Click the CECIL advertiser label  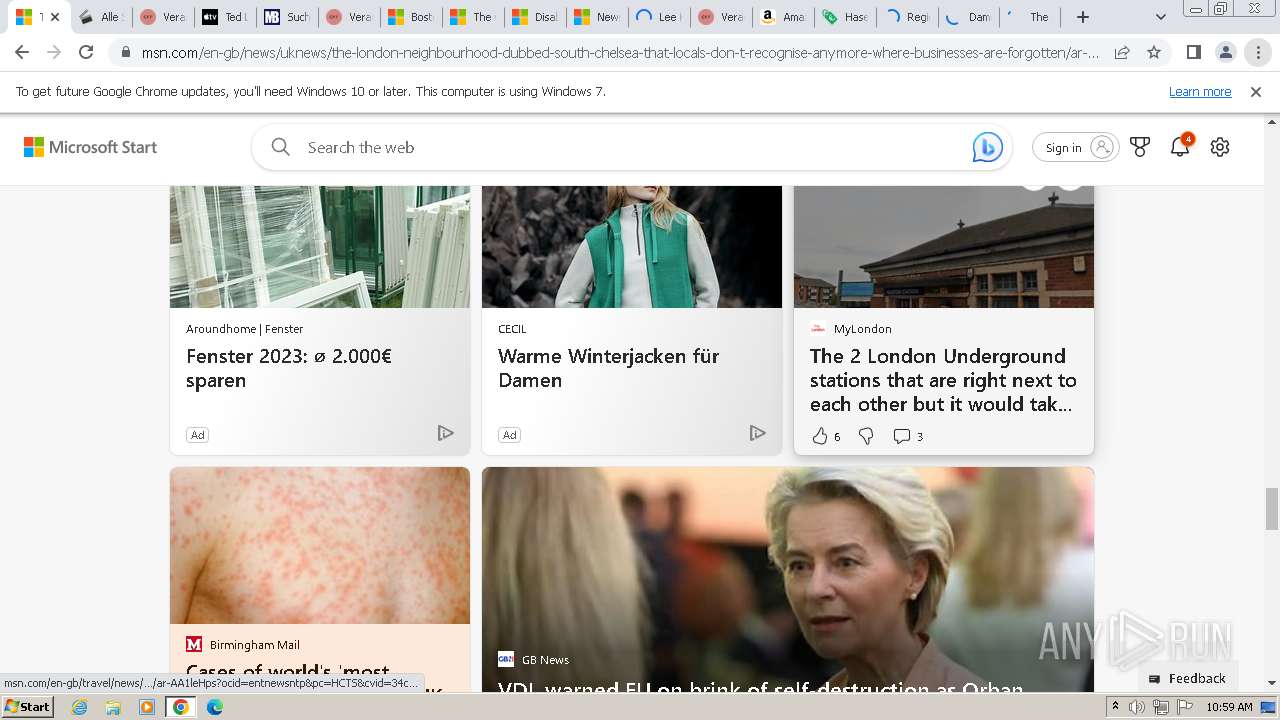[x=512, y=328]
